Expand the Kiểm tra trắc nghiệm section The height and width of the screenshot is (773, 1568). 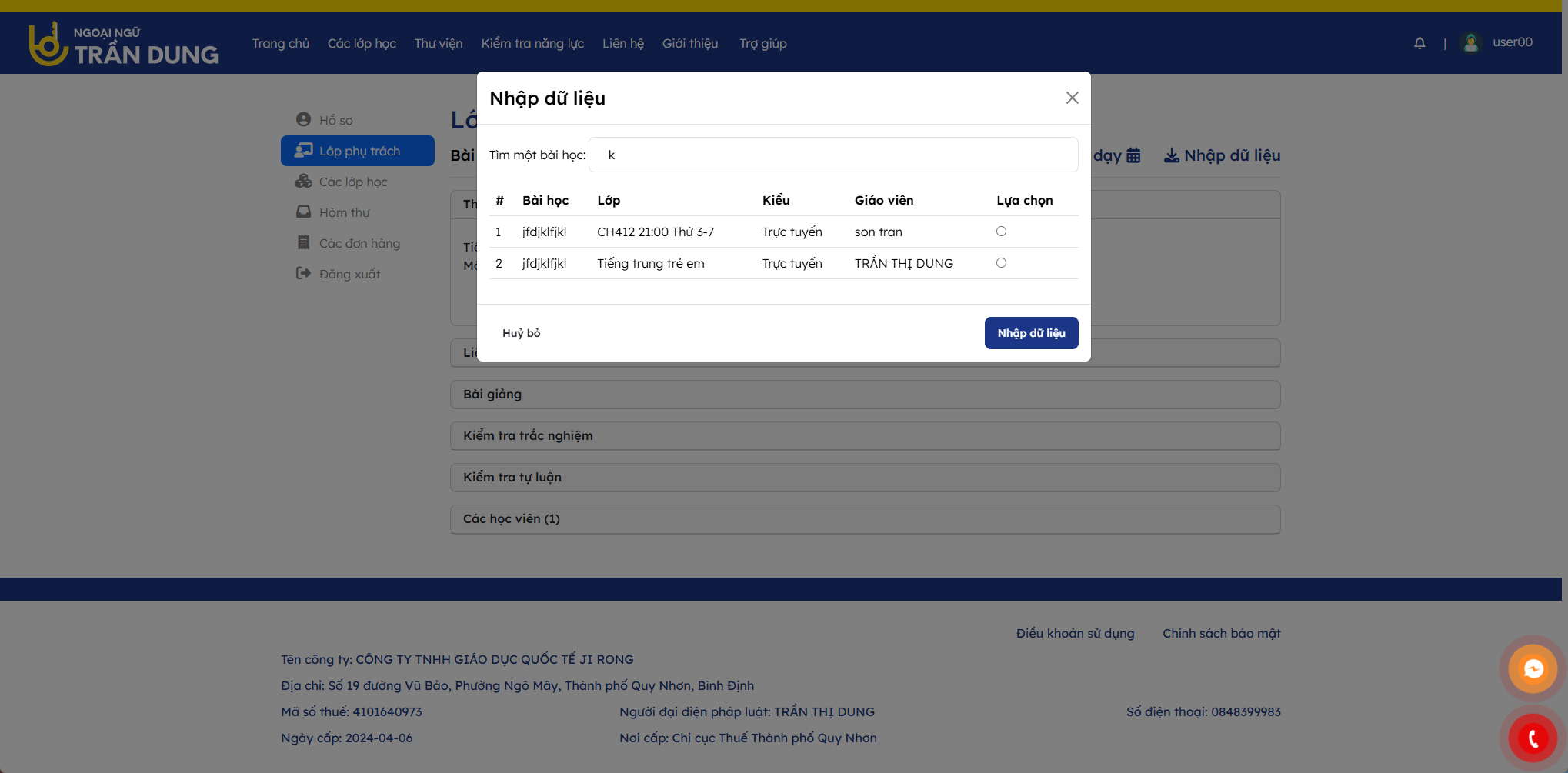pos(865,435)
